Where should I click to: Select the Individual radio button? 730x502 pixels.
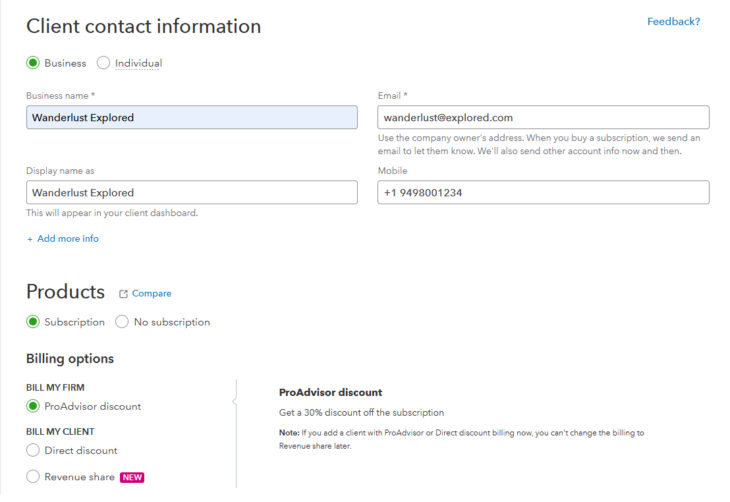point(103,63)
